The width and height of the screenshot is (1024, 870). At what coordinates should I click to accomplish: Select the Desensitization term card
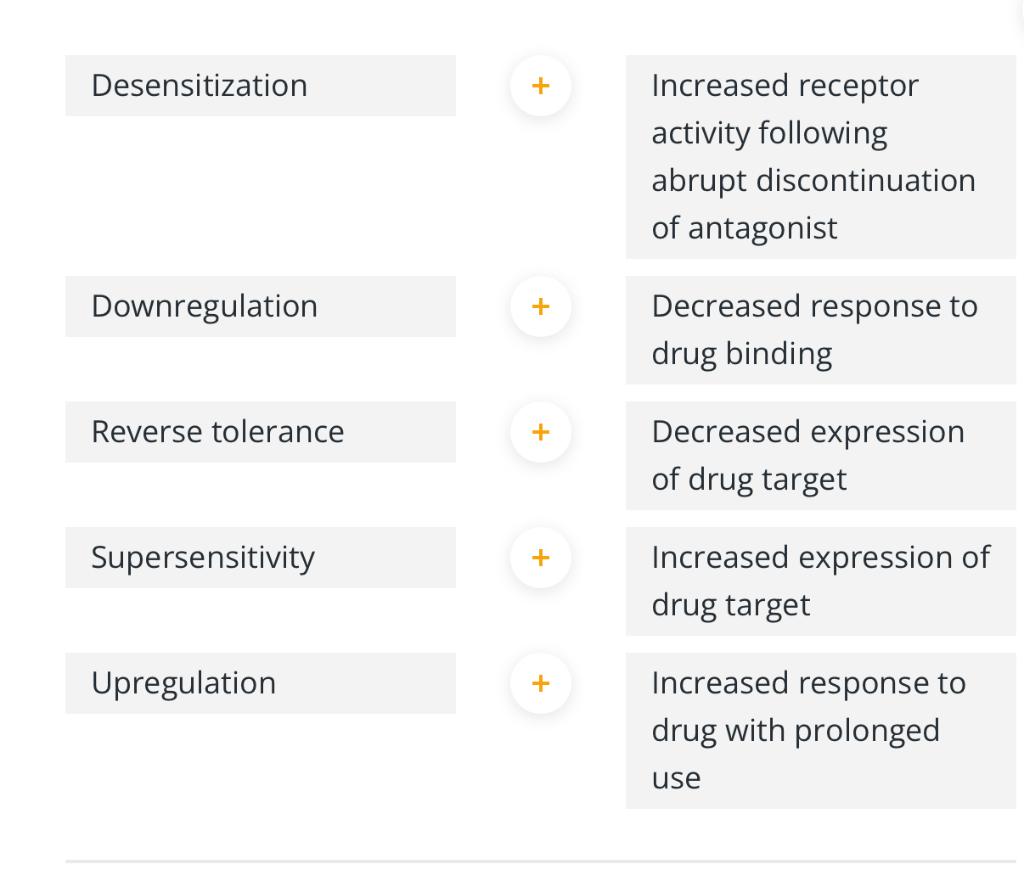point(260,86)
